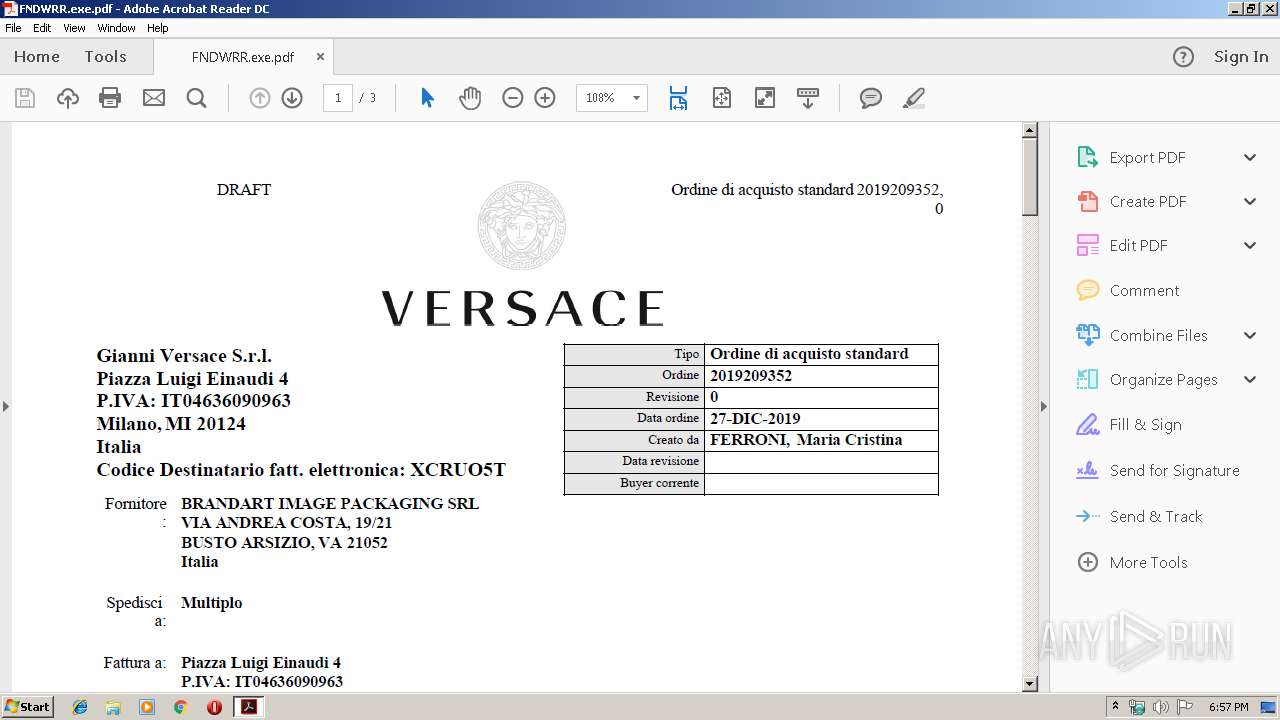Open the Opera browser taskbar icon

(214, 707)
